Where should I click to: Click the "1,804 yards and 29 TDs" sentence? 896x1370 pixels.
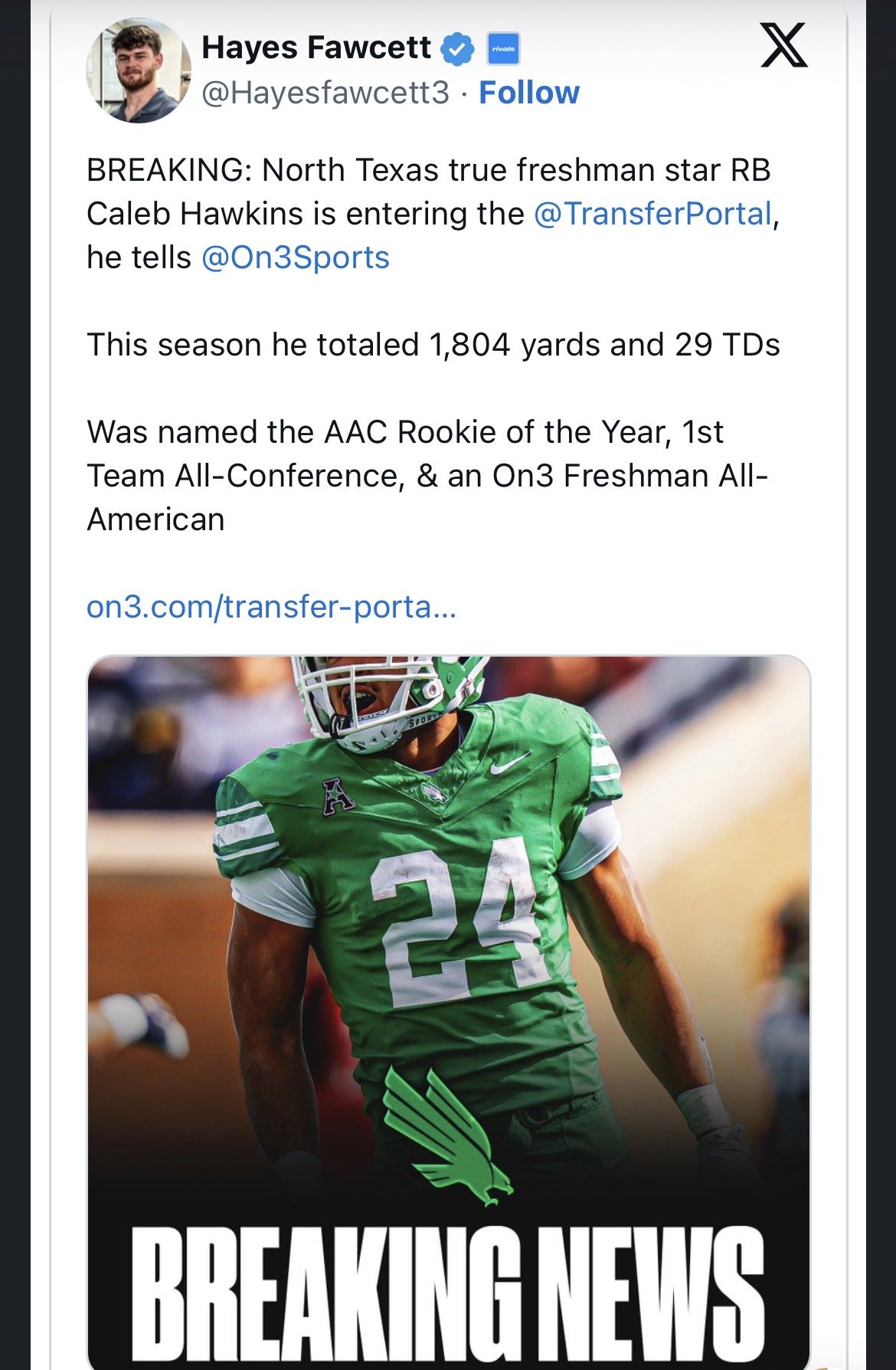433,345
